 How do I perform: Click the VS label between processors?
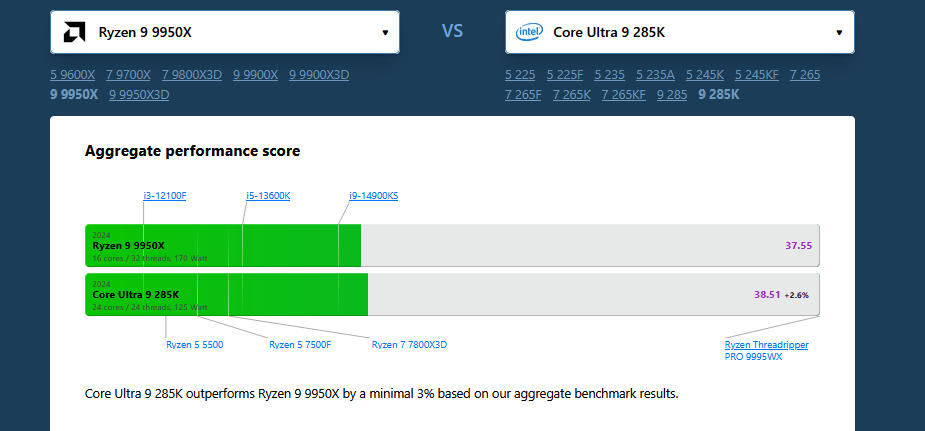point(452,31)
